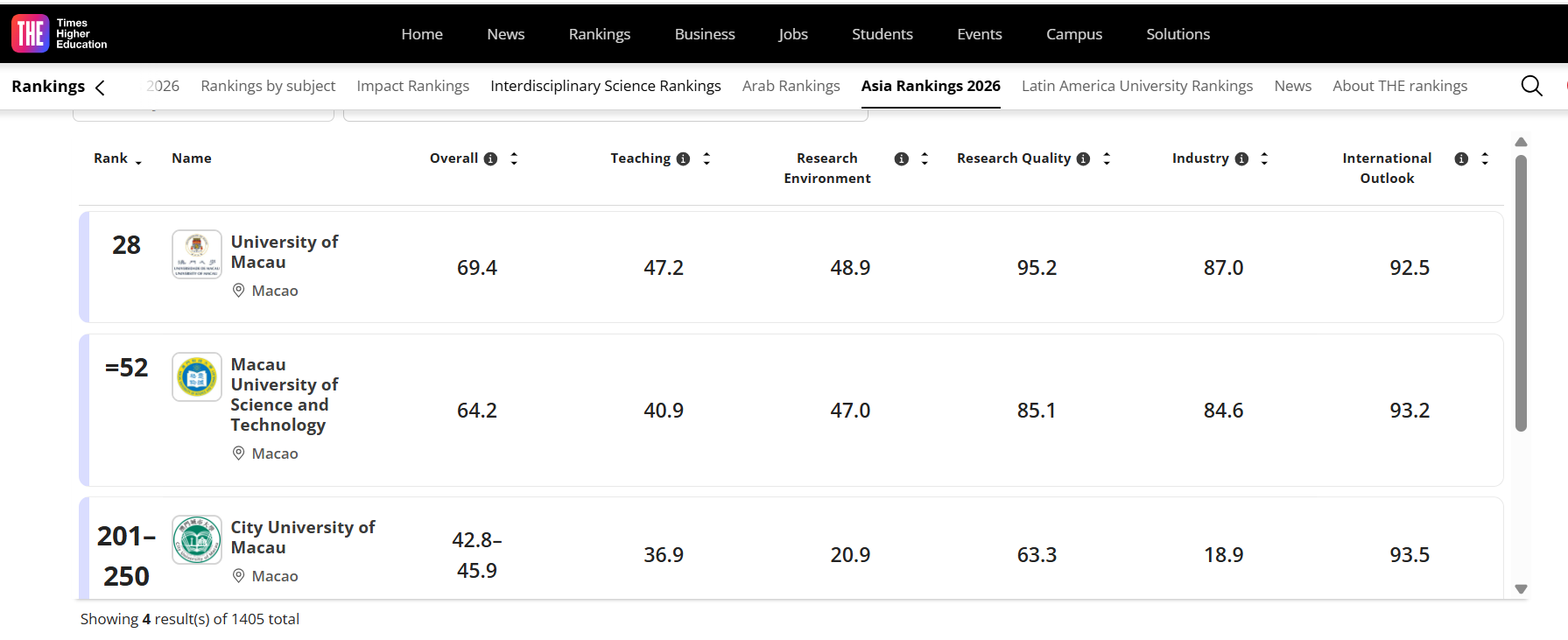The image size is (1568, 640).
Task: Open Solutions menu item
Action: click(x=1178, y=34)
